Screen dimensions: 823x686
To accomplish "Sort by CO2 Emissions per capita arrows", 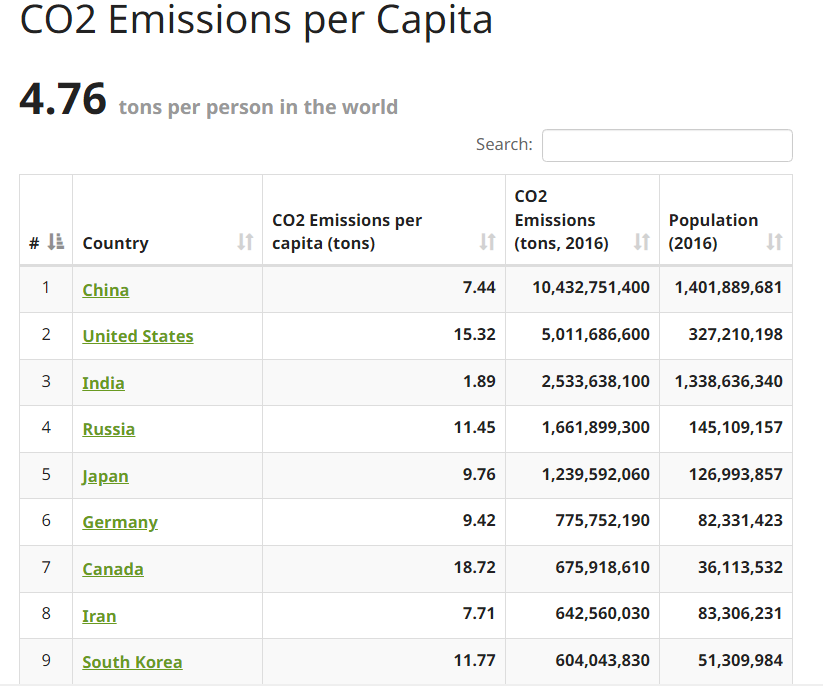I will point(487,242).
